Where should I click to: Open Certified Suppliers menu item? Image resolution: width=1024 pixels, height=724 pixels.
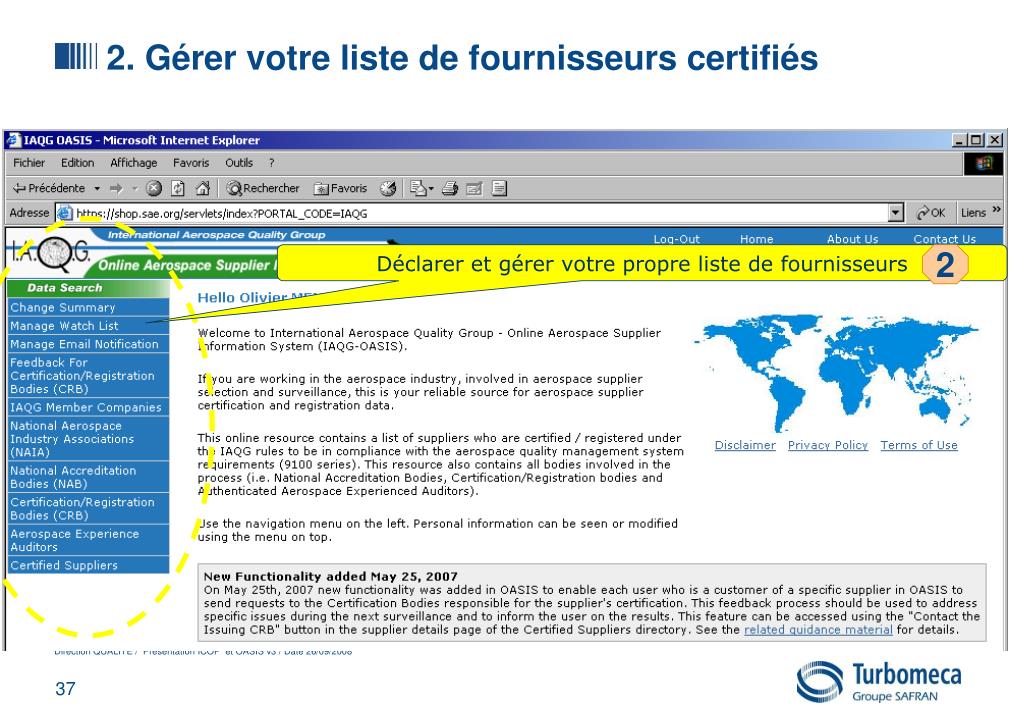88,565
